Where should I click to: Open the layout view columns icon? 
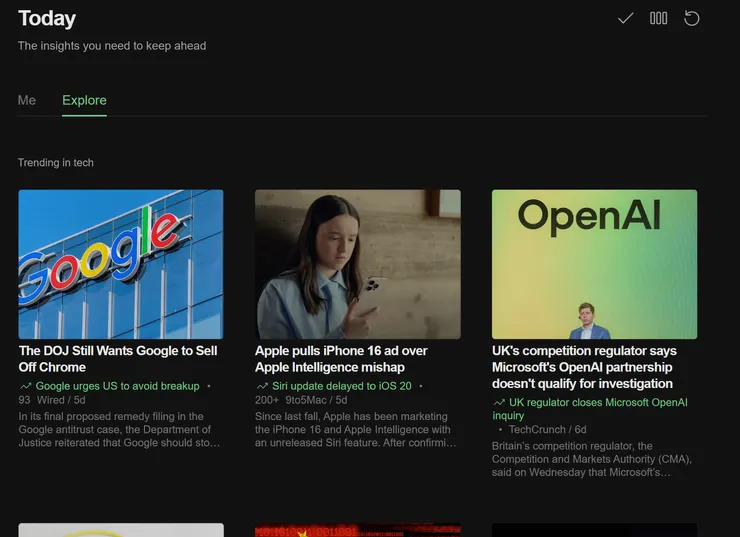coord(658,18)
